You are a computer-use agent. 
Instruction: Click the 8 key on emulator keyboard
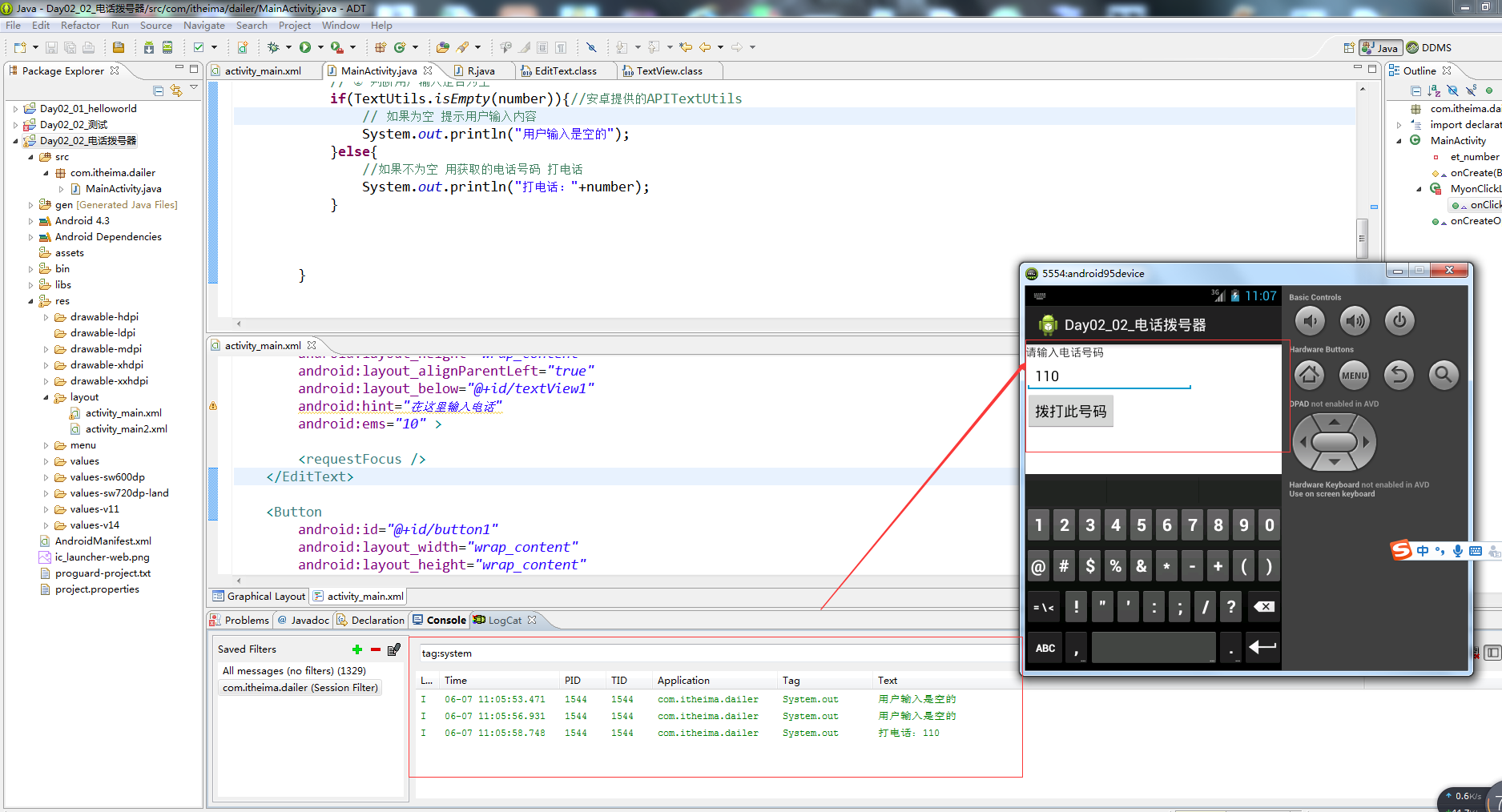coord(1218,525)
